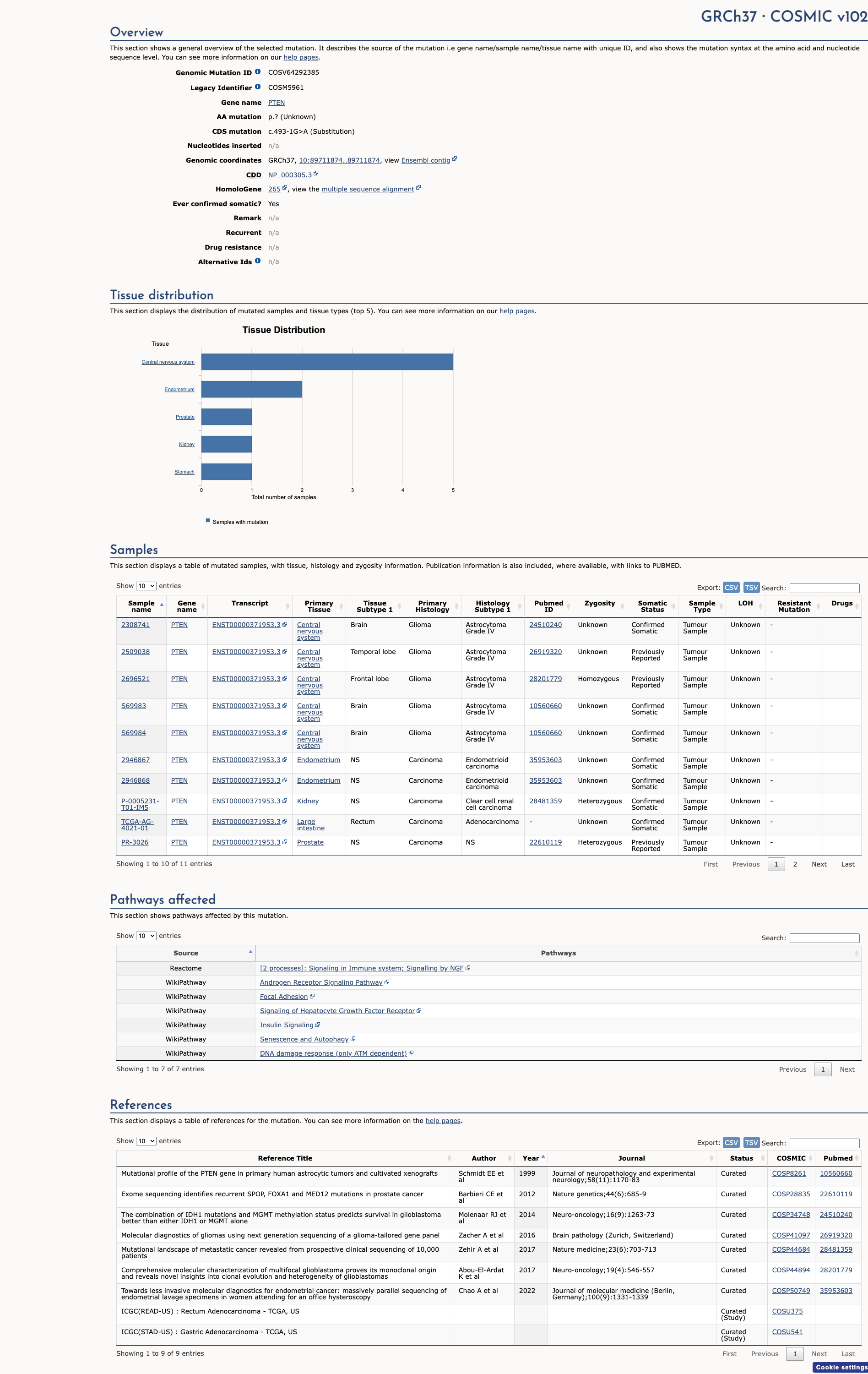Export Samples table as CSV

coord(731,587)
